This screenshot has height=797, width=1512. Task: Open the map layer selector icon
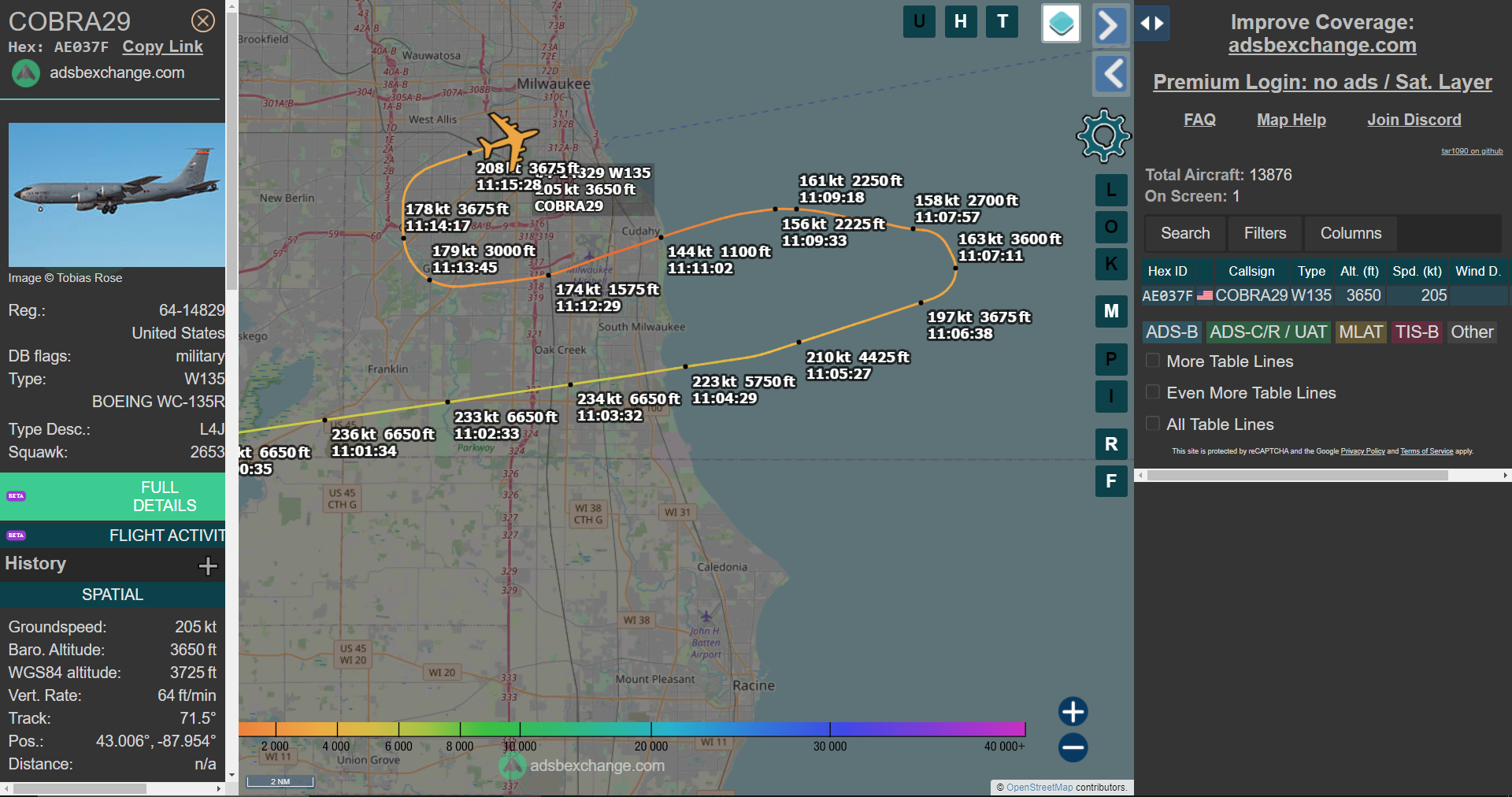point(1061,23)
